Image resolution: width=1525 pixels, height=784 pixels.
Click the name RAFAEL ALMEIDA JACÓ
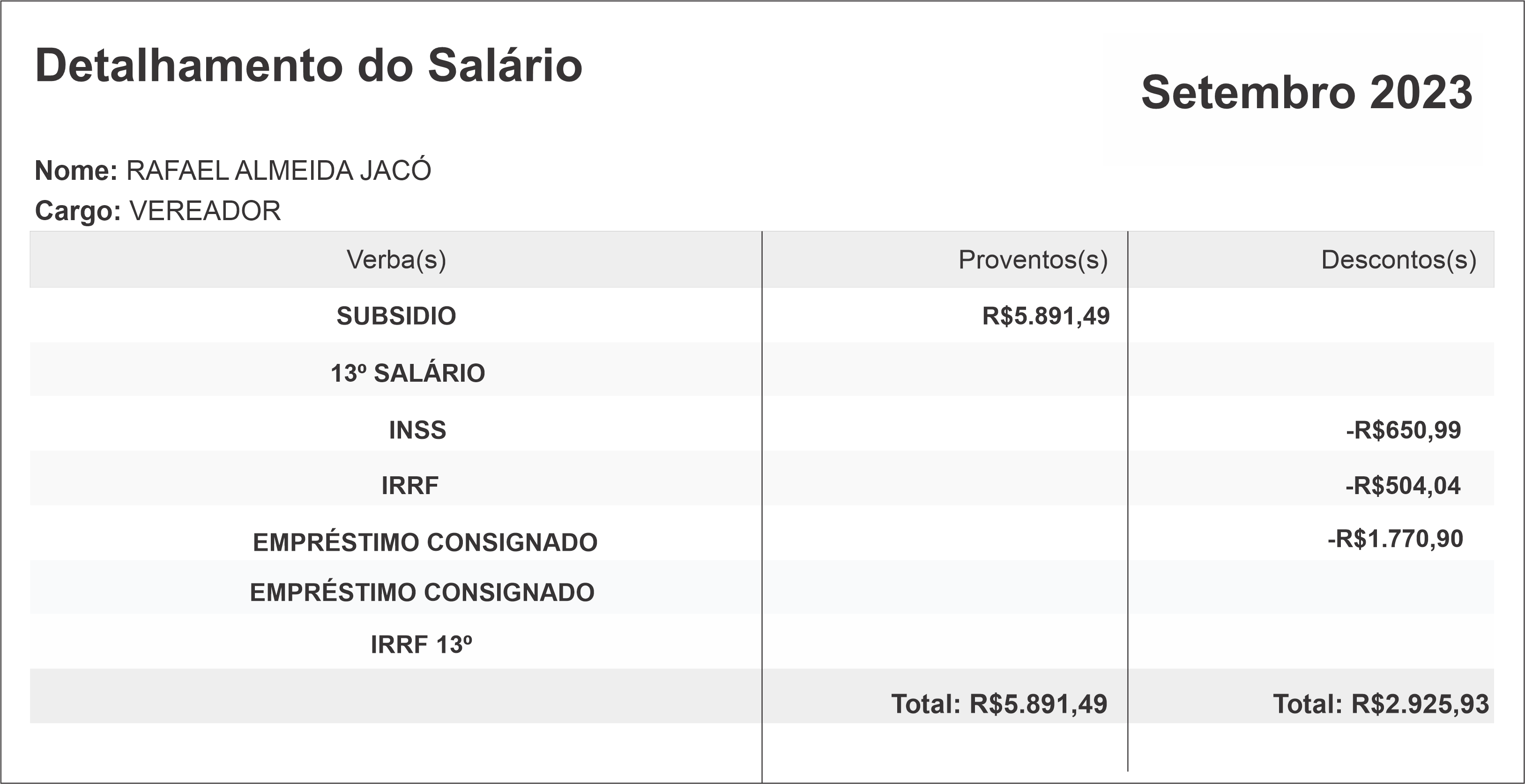[x=278, y=171]
